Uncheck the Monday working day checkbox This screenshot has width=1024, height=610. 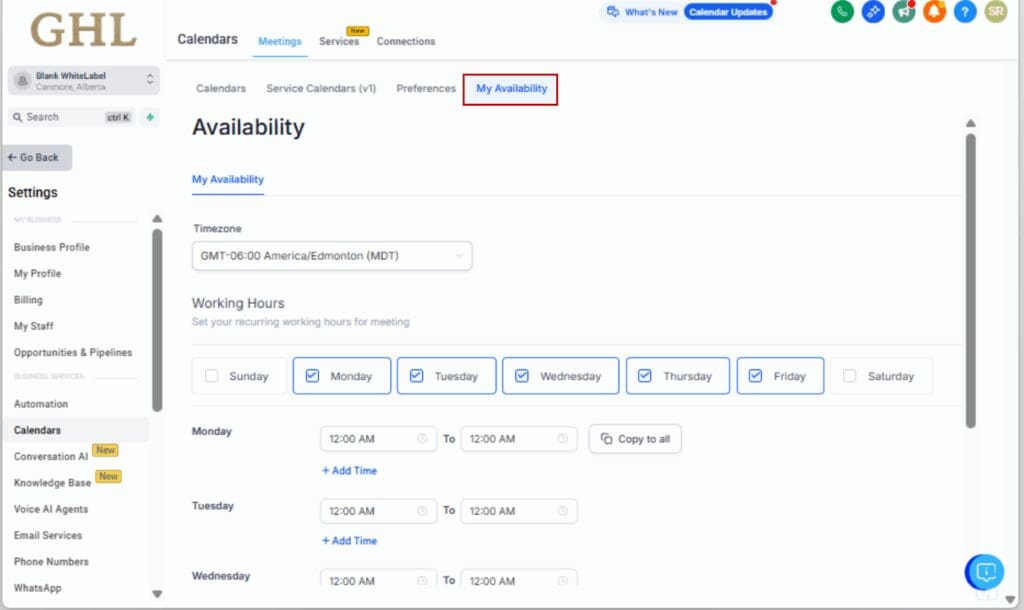tap(311, 375)
